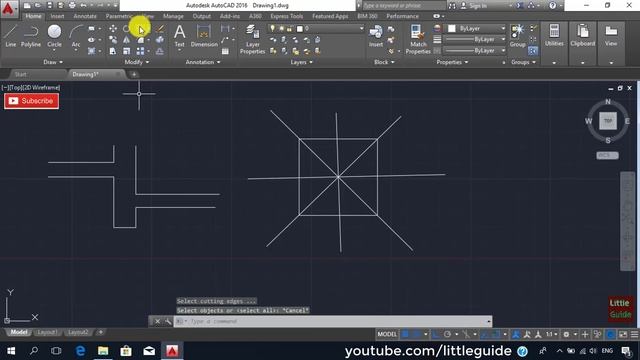Select the Line tool
The image size is (640, 360).
tap(11, 36)
